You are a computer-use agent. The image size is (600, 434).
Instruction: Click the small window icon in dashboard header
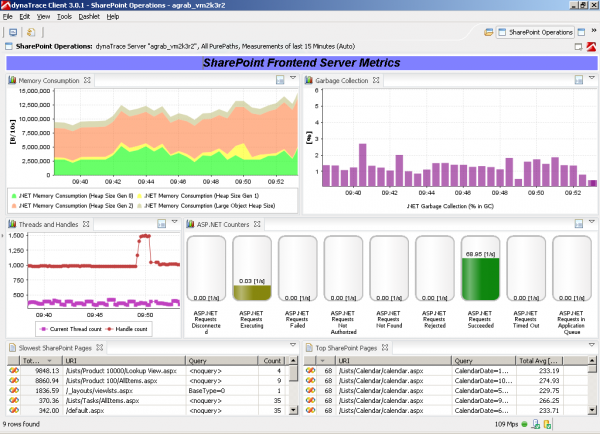click(578, 47)
